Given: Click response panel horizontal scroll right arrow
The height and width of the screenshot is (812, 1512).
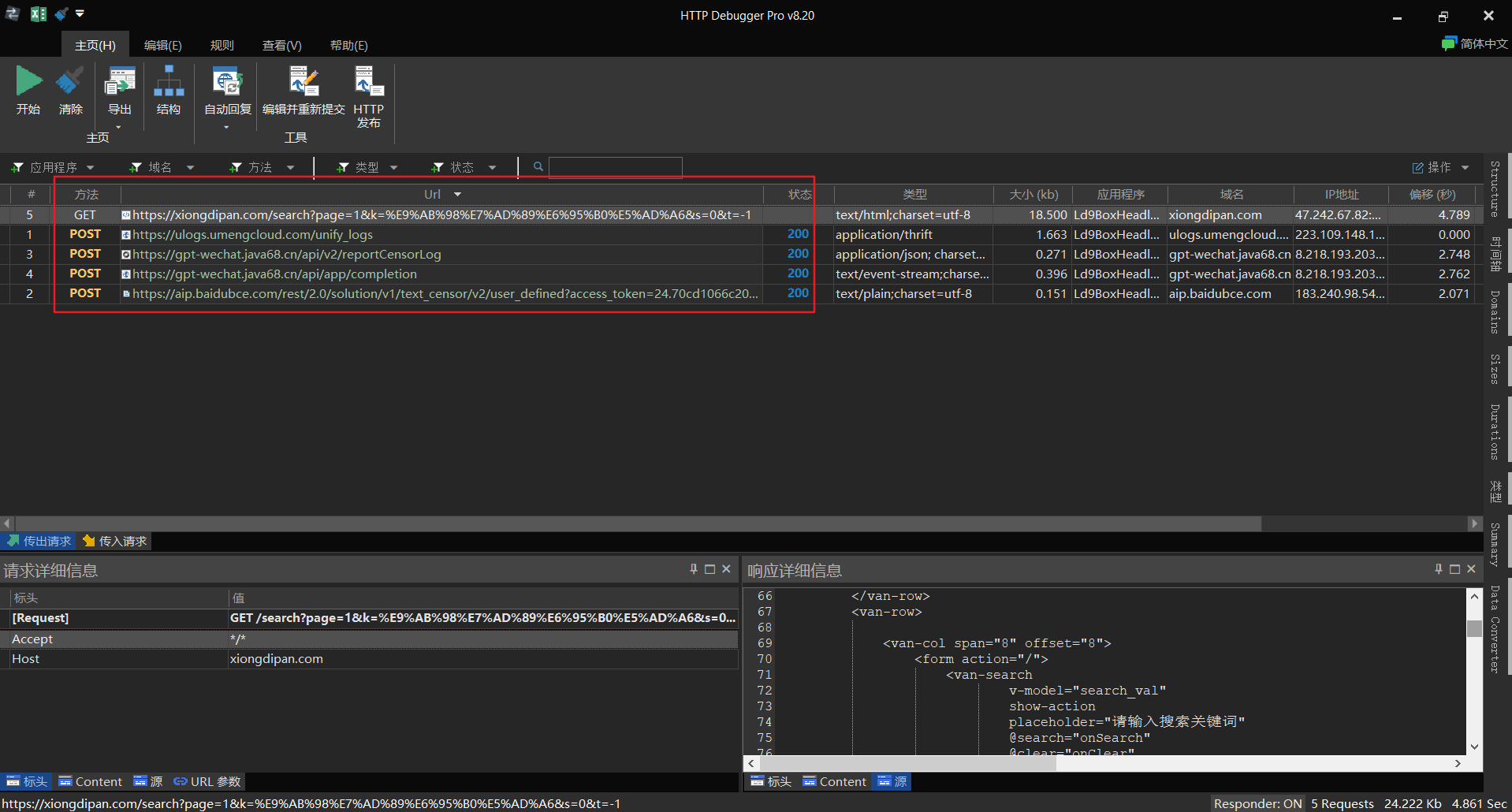Looking at the screenshot, I should 1458,763.
